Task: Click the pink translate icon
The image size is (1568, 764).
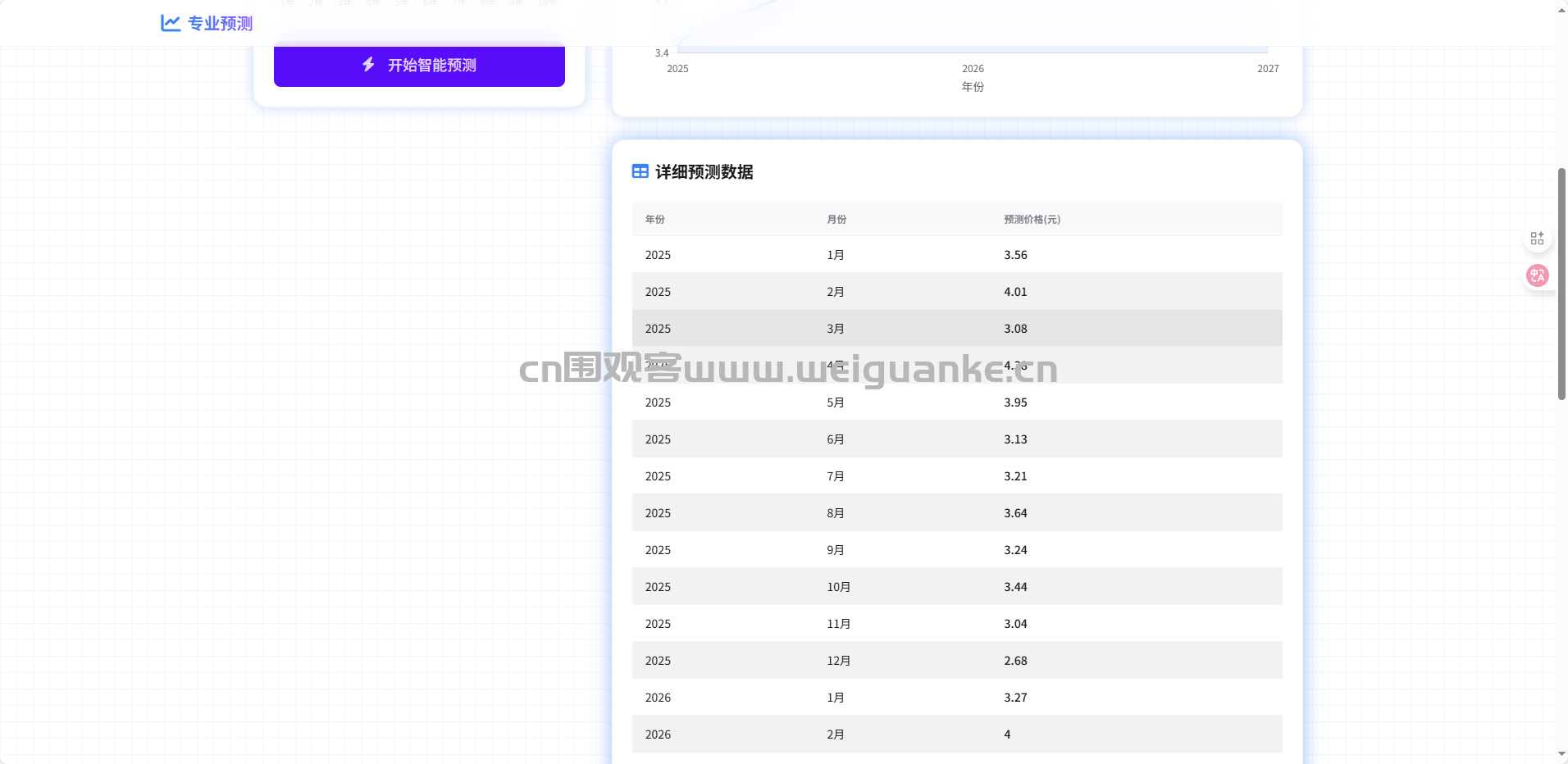Action: (1537, 275)
